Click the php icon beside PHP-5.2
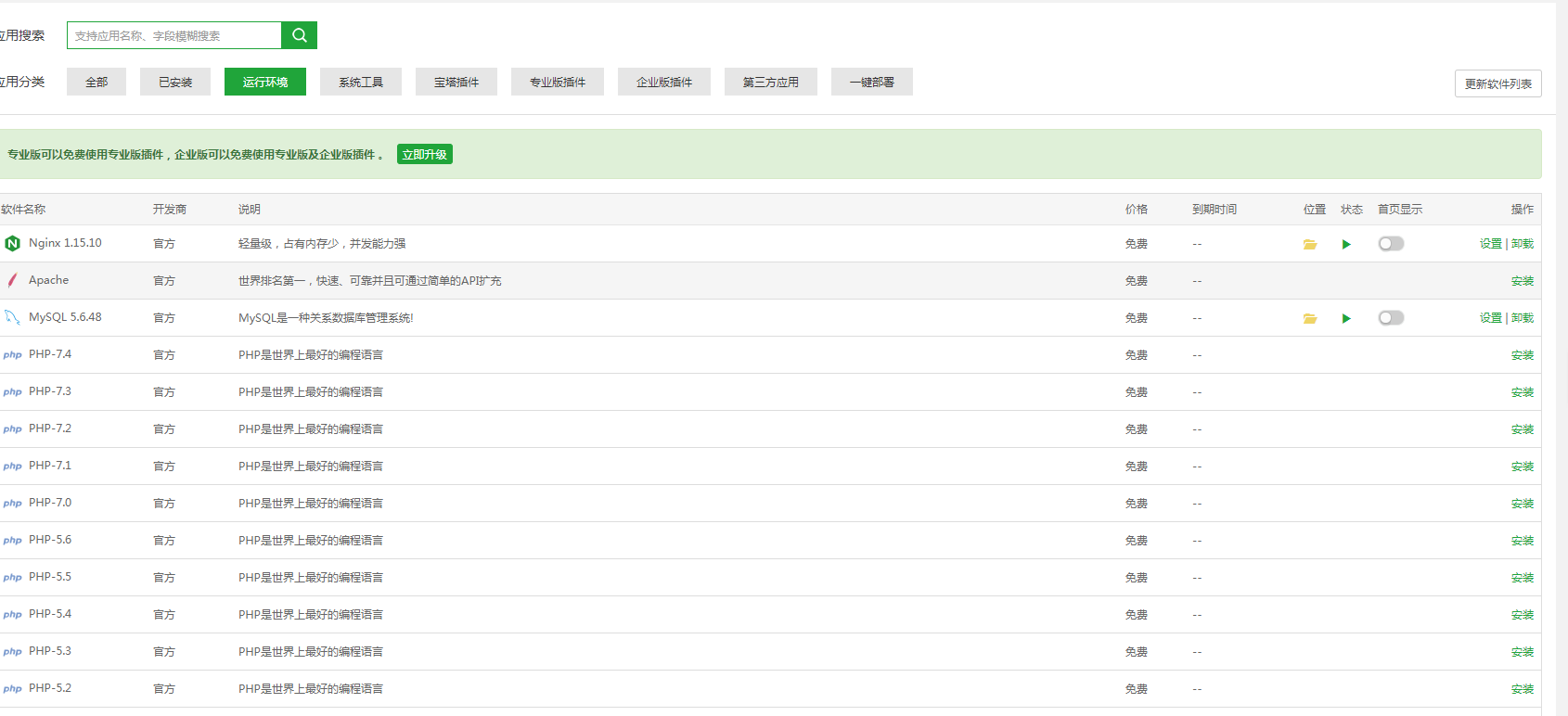1568x716 pixels. (x=12, y=689)
